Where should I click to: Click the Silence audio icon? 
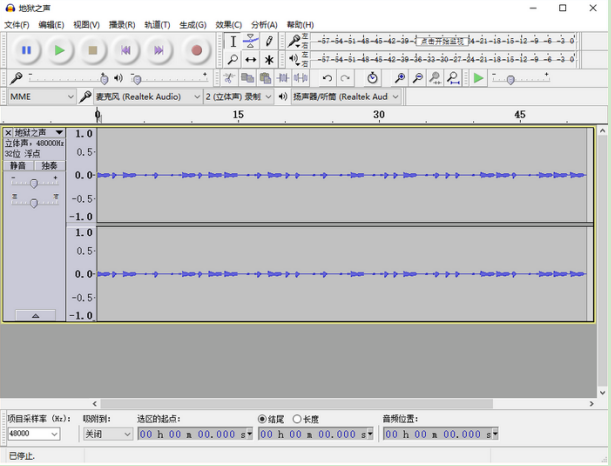tap(300, 78)
